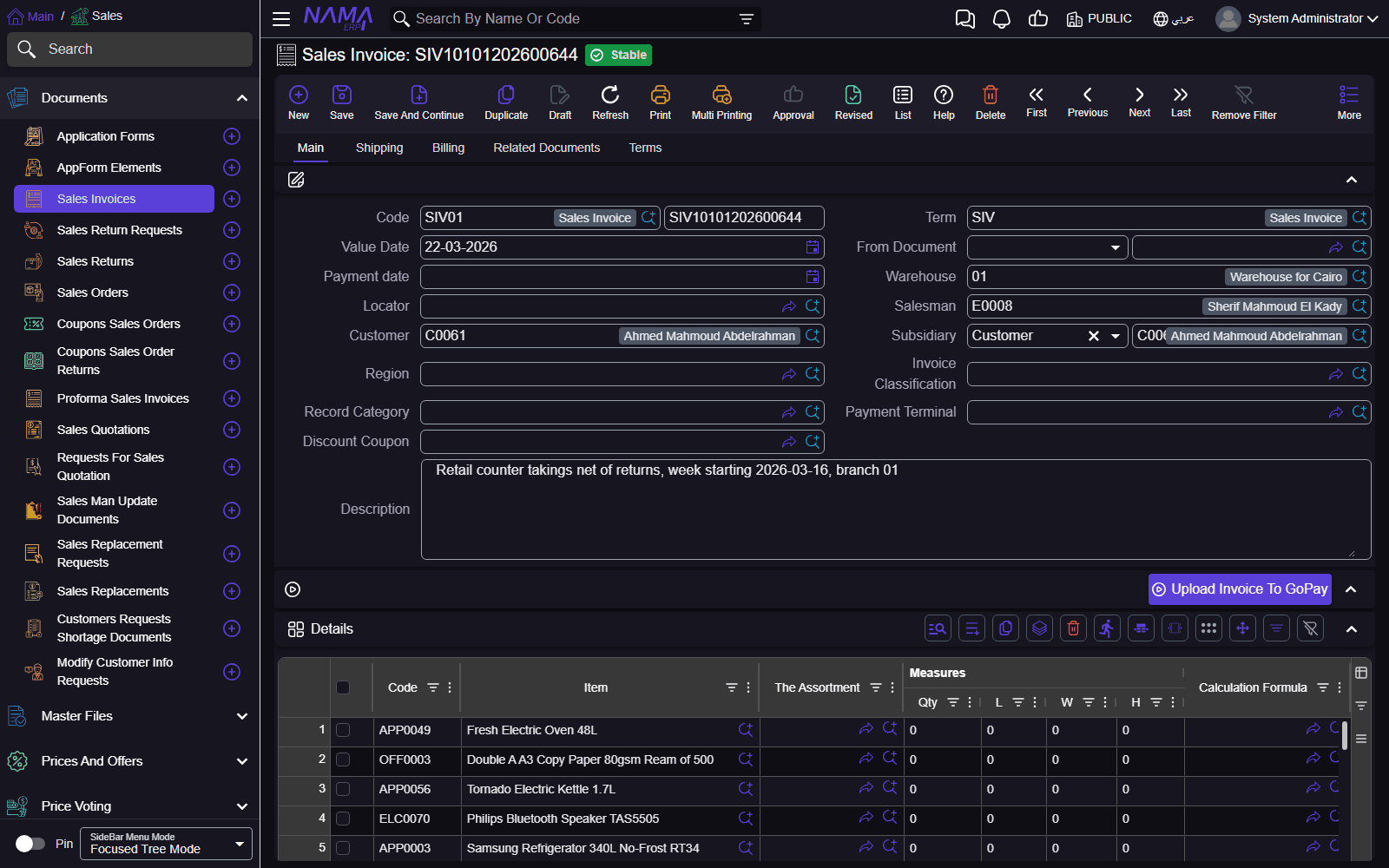Check the select-all checkbox in Details header
Image resolution: width=1389 pixels, height=868 pixels.
343,687
